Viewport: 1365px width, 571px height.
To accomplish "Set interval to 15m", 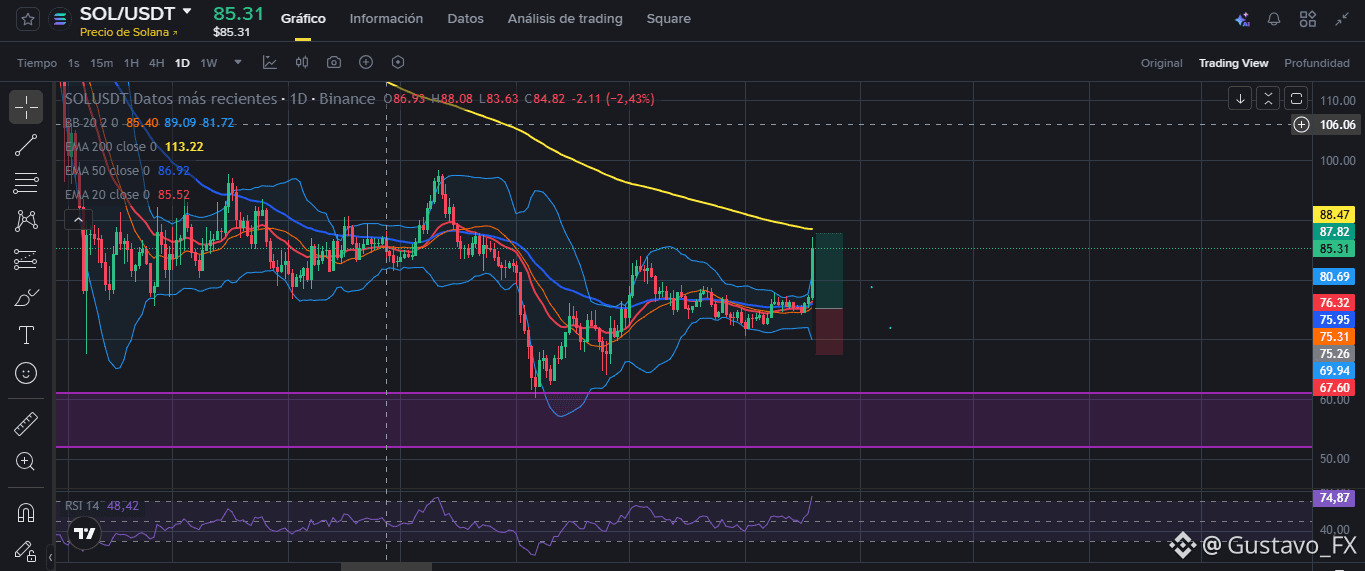I will point(101,63).
